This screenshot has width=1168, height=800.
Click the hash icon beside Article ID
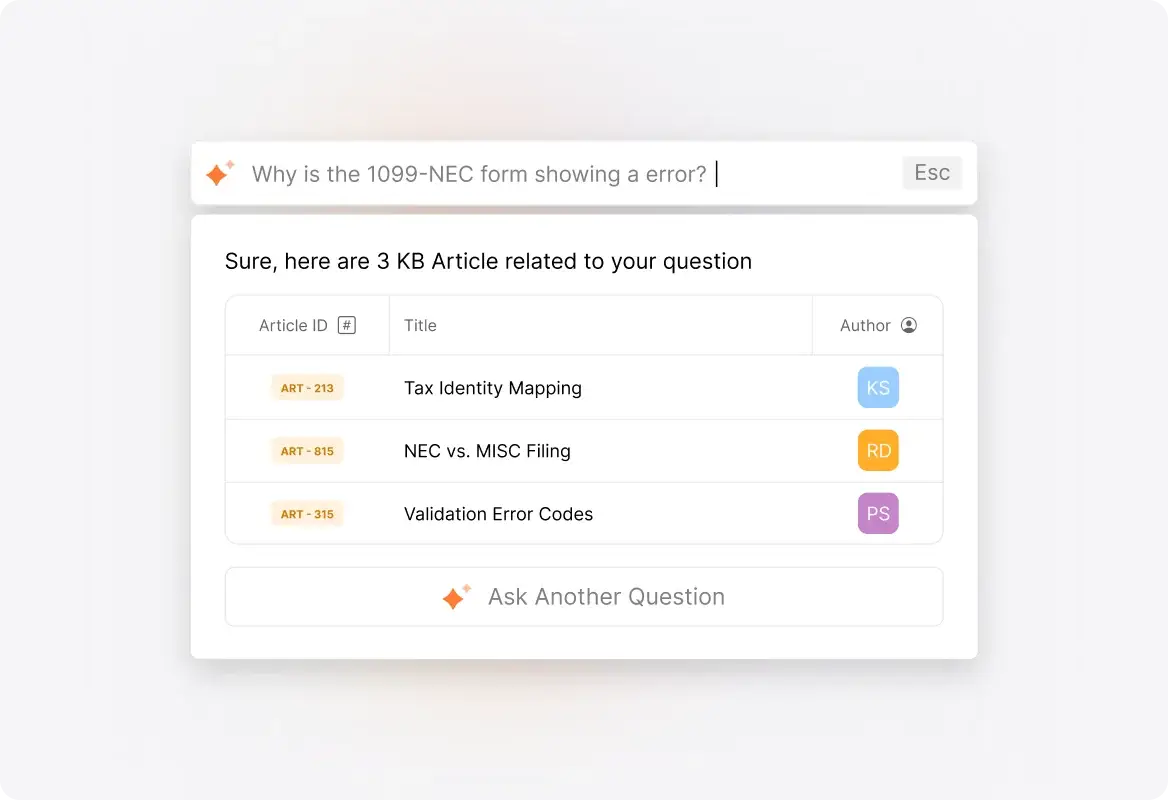[x=346, y=326]
